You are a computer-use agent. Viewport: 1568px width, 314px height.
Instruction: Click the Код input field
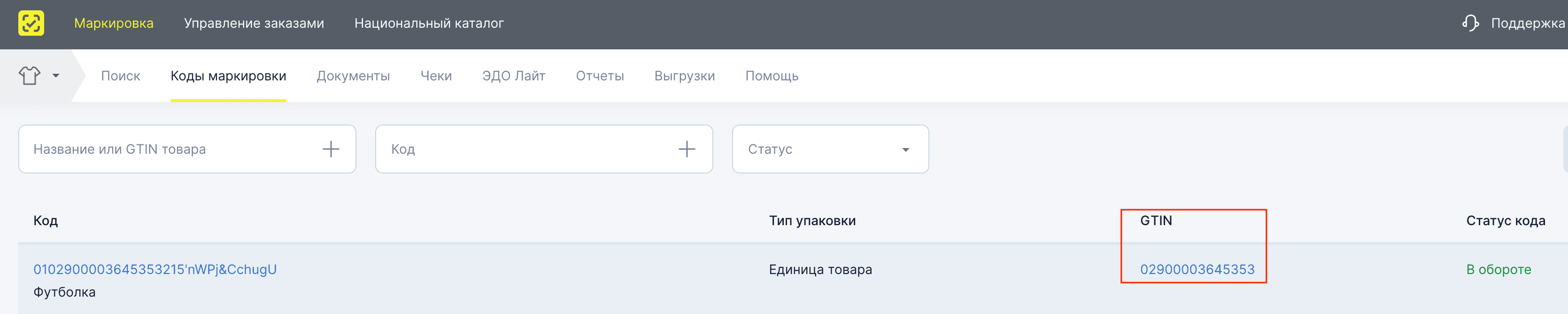(518, 148)
